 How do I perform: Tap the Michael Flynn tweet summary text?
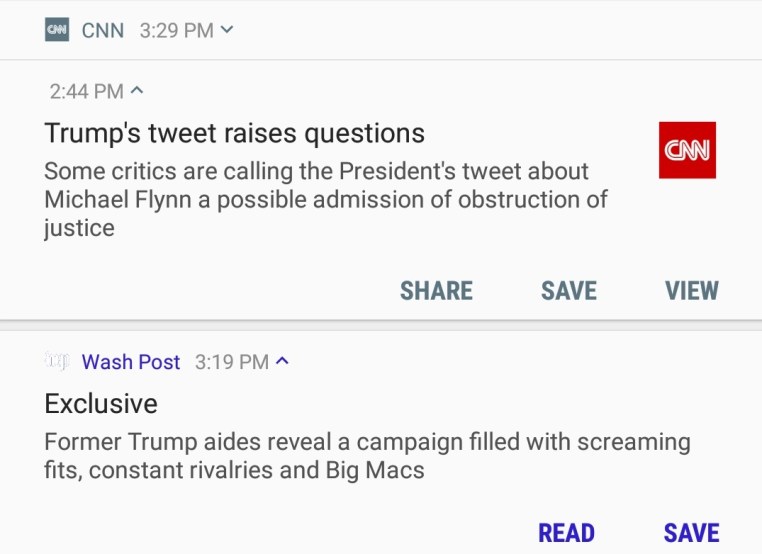click(325, 199)
